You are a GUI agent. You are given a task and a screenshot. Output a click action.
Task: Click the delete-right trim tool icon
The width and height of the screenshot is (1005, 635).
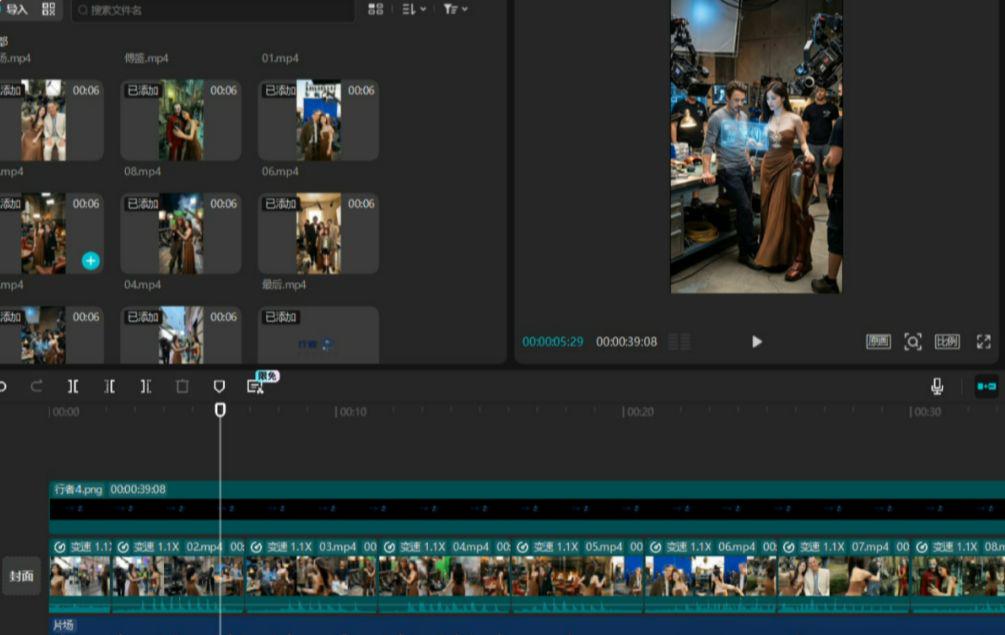pyautogui.click(x=146, y=386)
